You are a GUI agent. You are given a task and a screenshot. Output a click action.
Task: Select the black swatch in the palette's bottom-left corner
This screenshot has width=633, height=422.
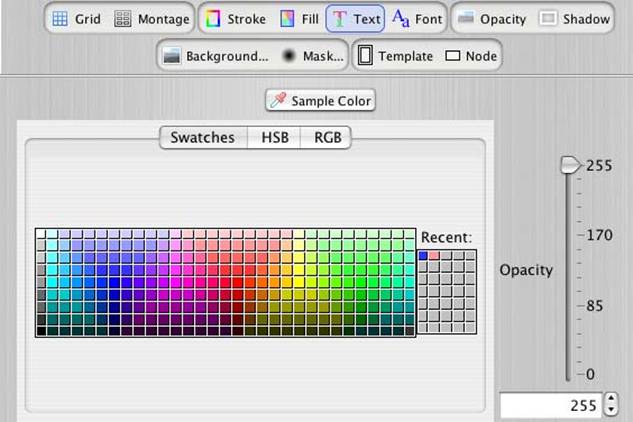pyautogui.click(x=41, y=331)
